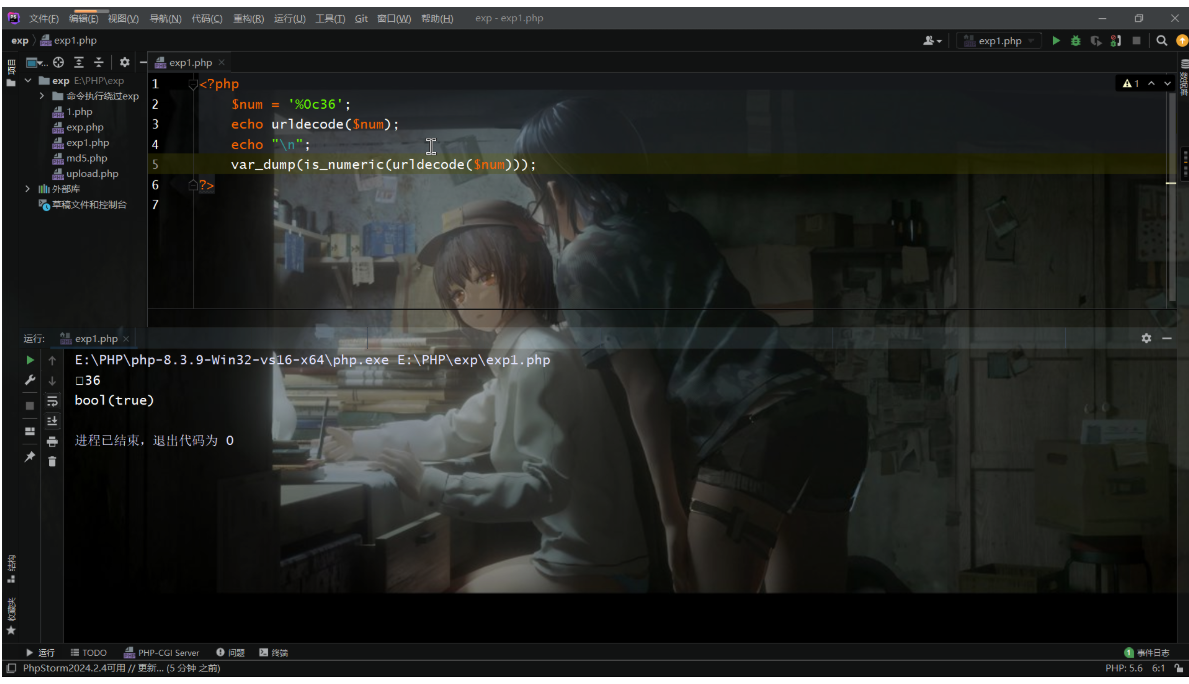Open the 工具(T) menu

pyautogui.click(x=330, y=18)
